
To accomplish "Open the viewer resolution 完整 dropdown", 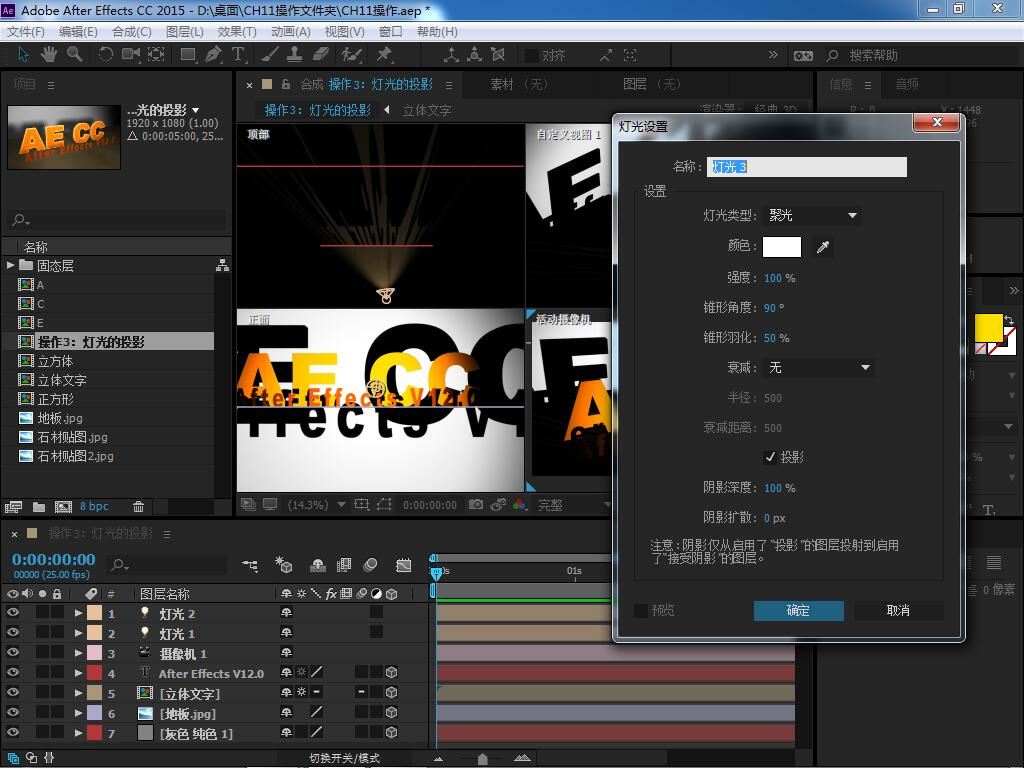I will pyautogui.click(x=573, y=505).
